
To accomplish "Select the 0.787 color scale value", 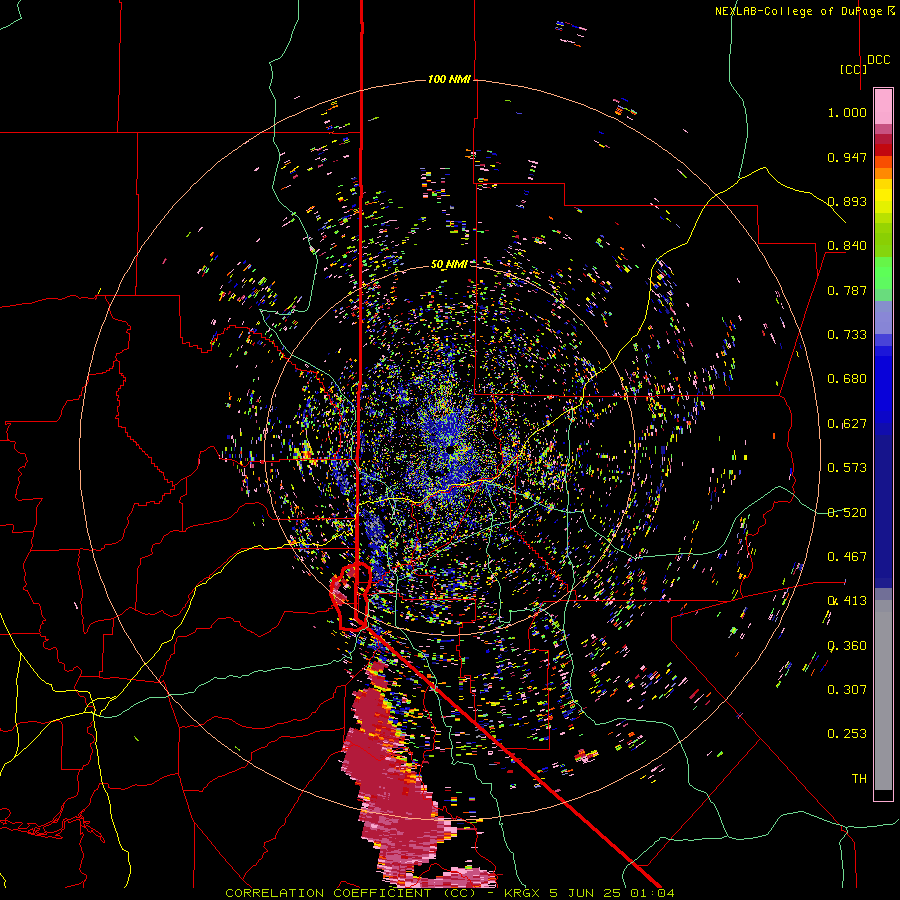I will [x=847, y=290].
